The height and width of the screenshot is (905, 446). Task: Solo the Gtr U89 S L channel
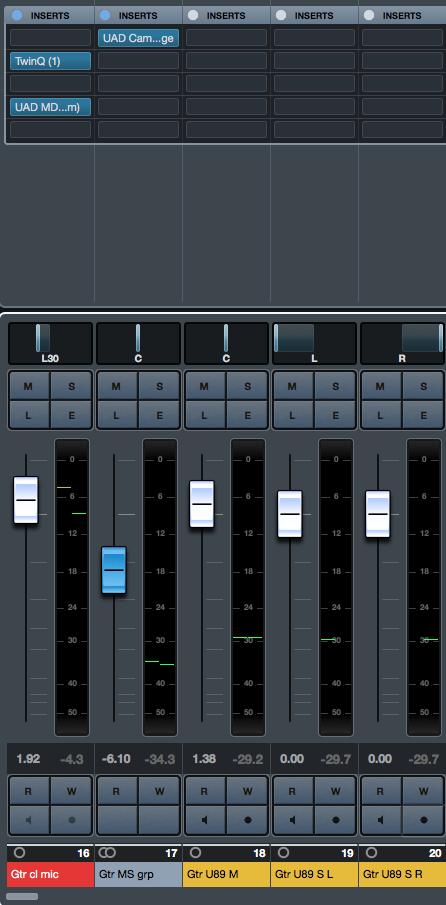click(x=335, y=386)
